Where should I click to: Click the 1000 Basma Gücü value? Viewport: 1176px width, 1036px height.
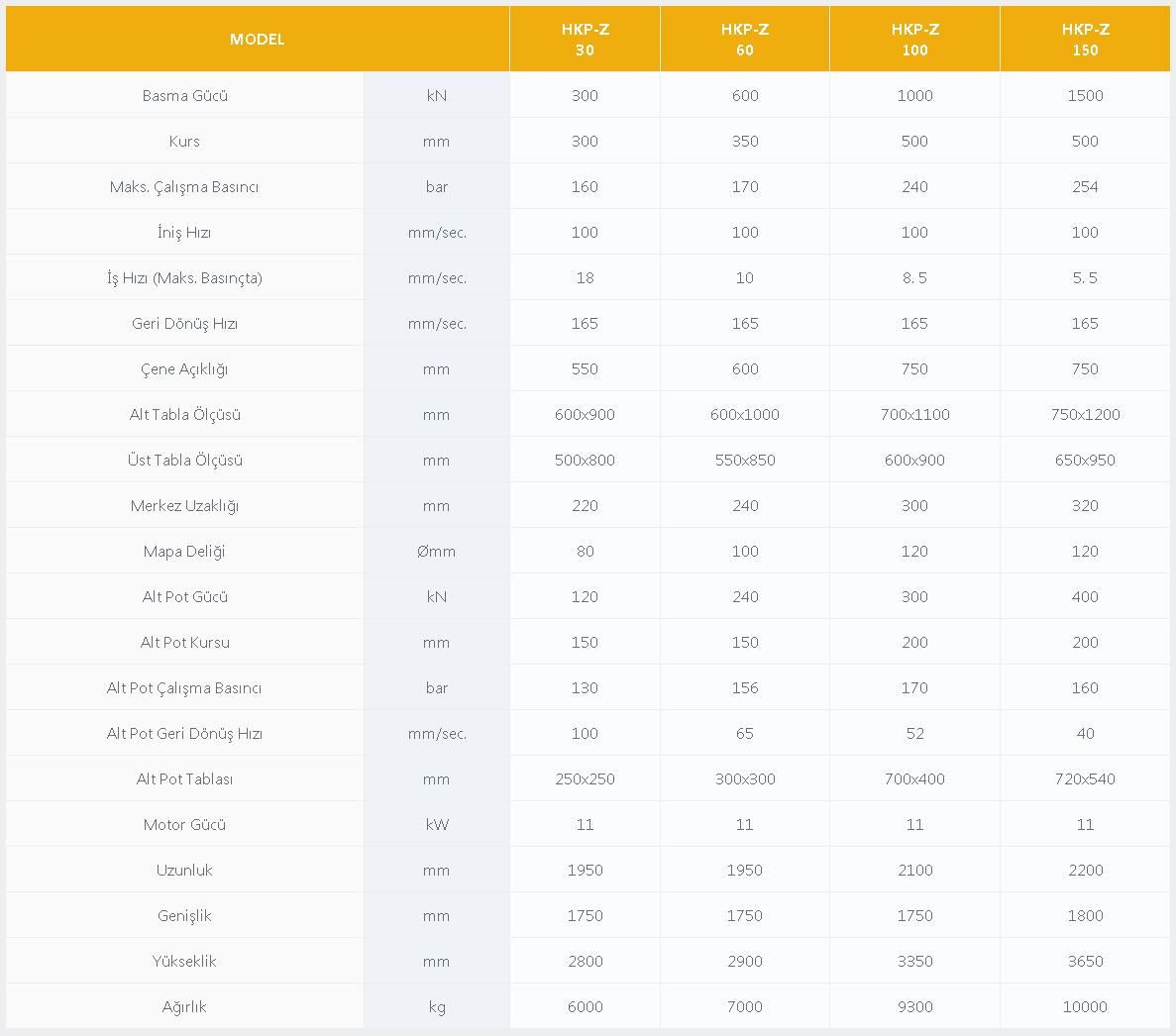pos(915,95)
